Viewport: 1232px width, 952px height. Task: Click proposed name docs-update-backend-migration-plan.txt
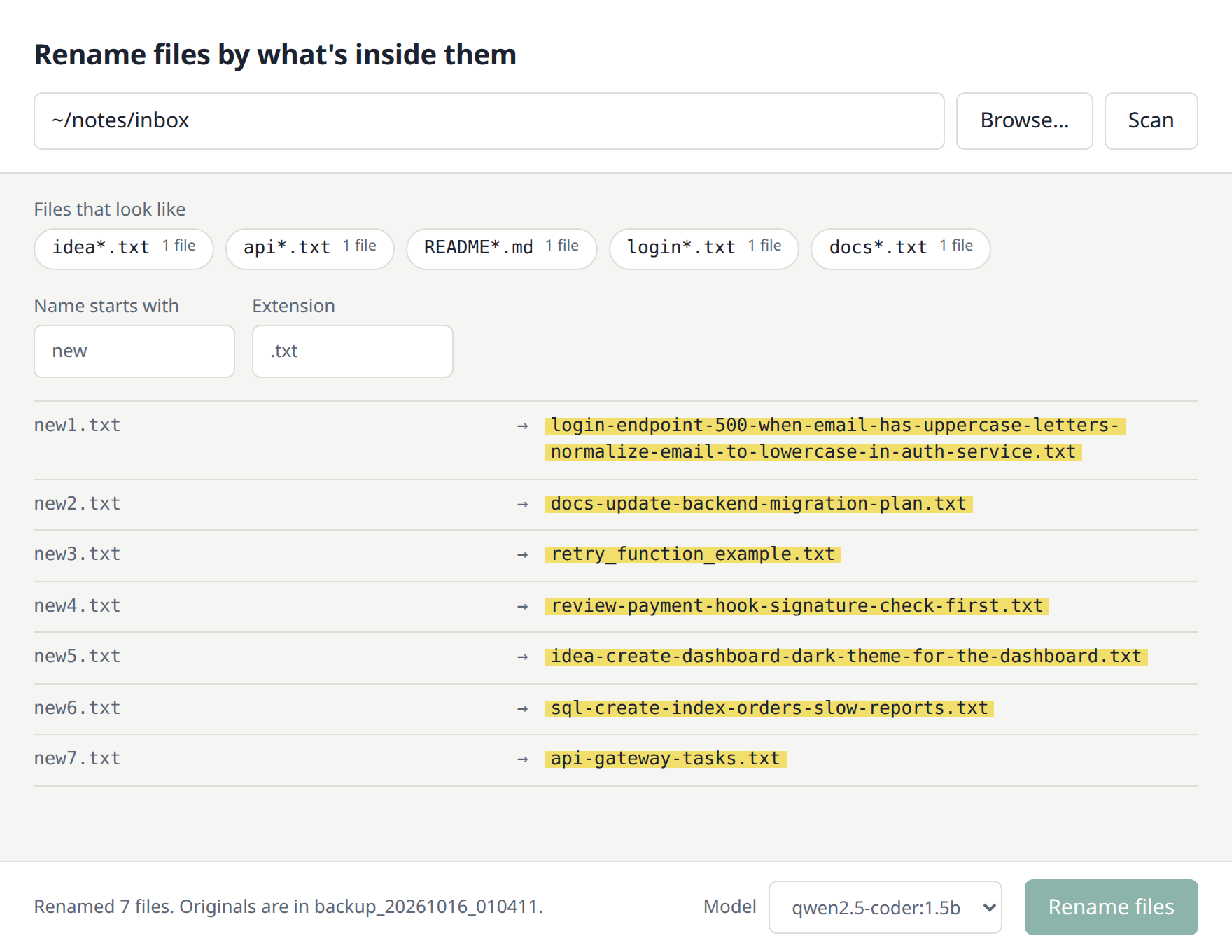click(x=759, y=504)
